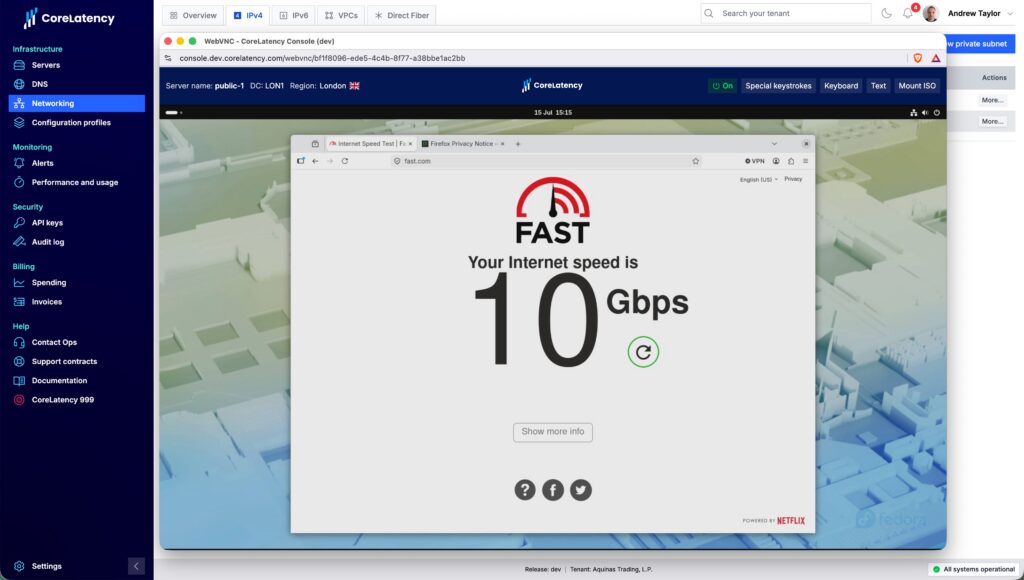This screenshot has width=1024, height=580.
Task: Open Support contracts
Action: pyautogui.click(x=64, y=362)
